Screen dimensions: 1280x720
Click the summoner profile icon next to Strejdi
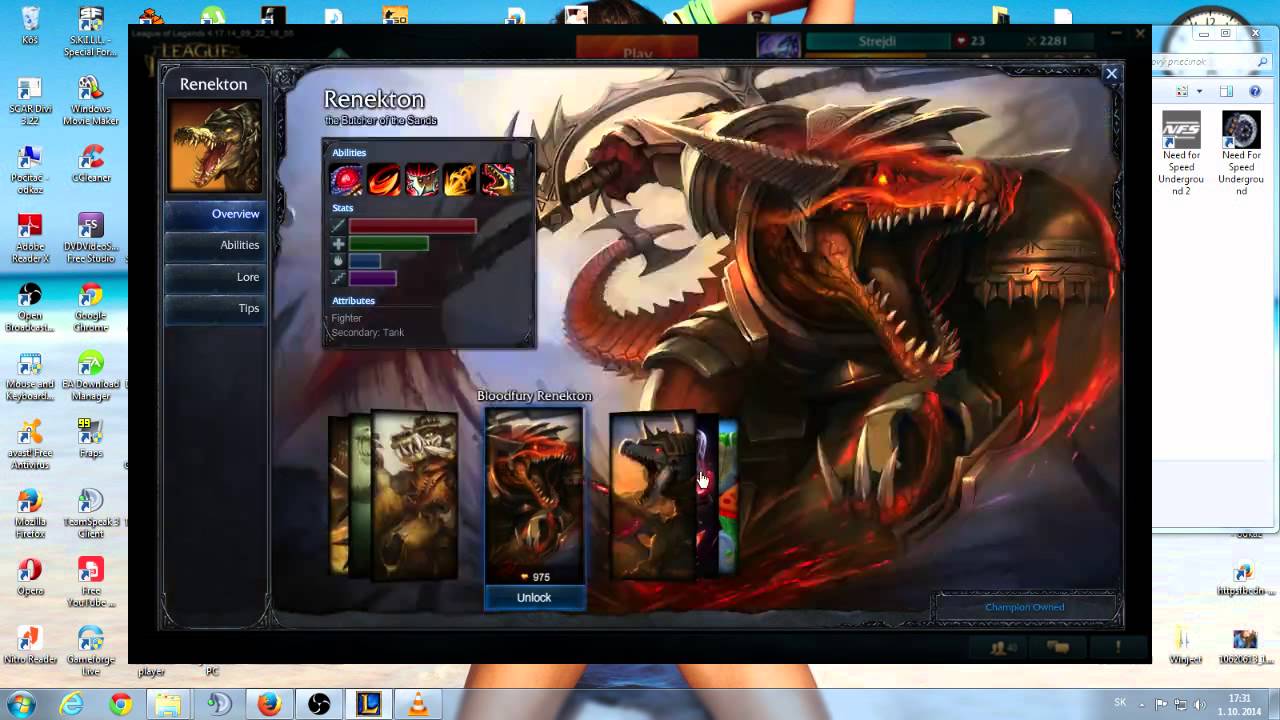pos(778,45)
